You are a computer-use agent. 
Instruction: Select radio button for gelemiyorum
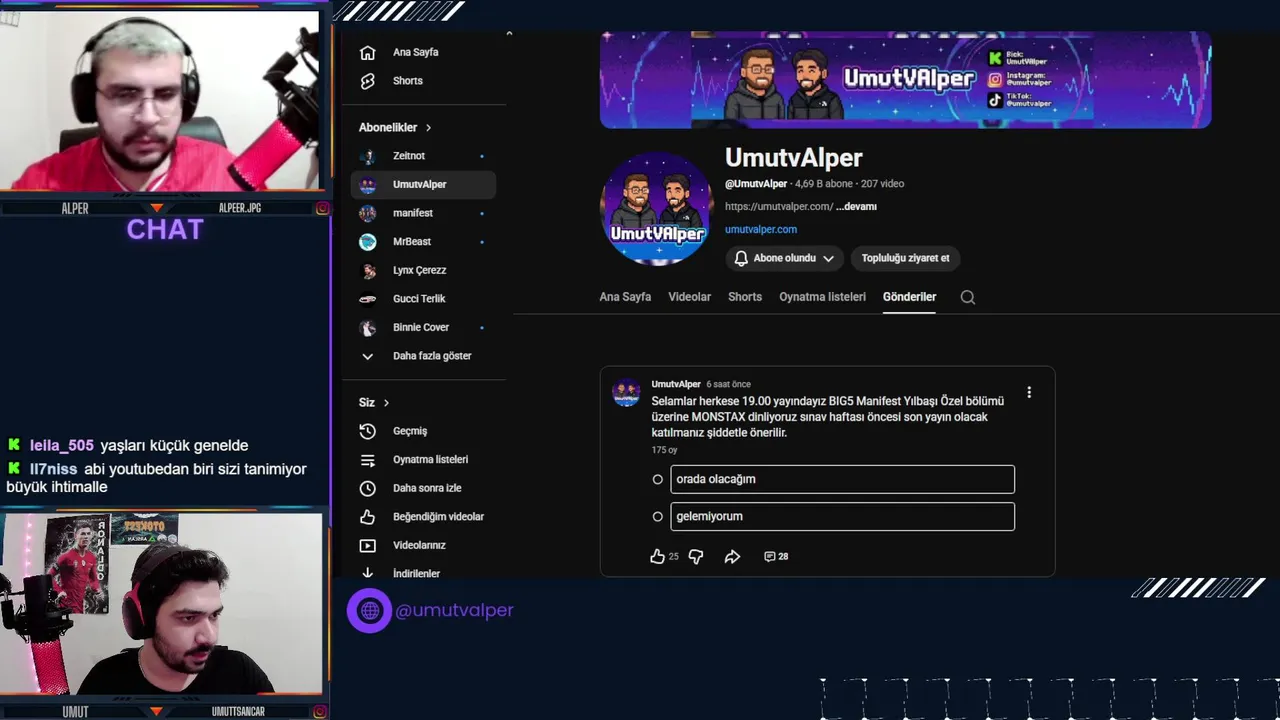click(x=658, y=517)
